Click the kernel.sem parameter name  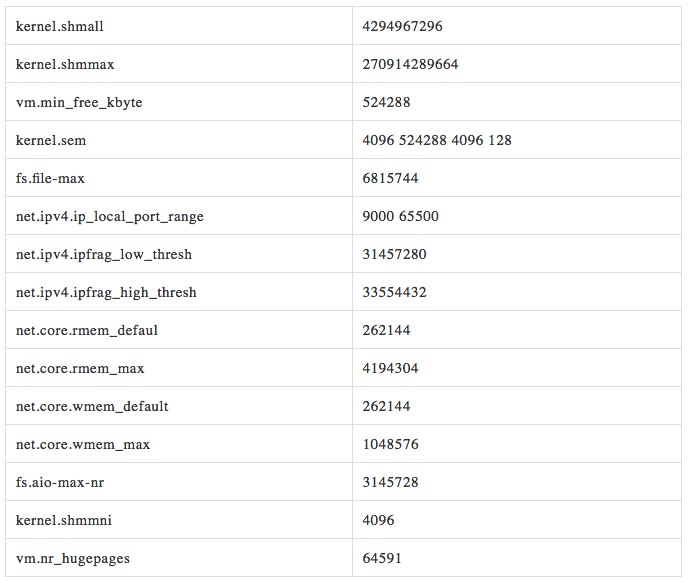pyautogui.click(x=52, y=140)
